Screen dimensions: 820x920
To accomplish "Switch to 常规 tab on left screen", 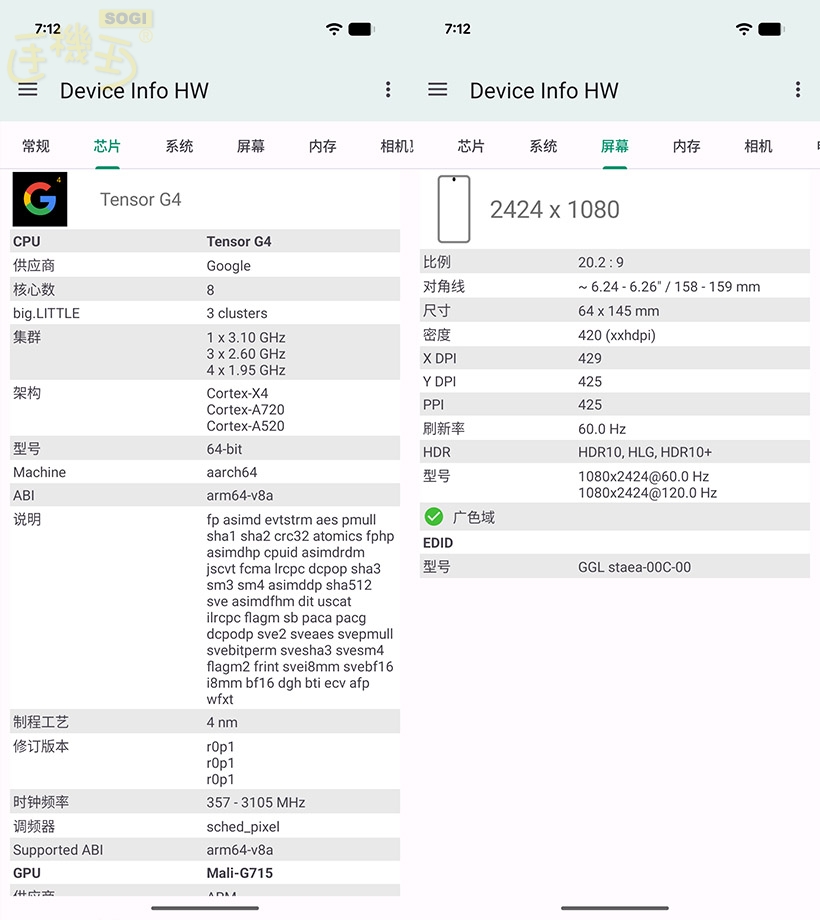I will pos(36,146).
